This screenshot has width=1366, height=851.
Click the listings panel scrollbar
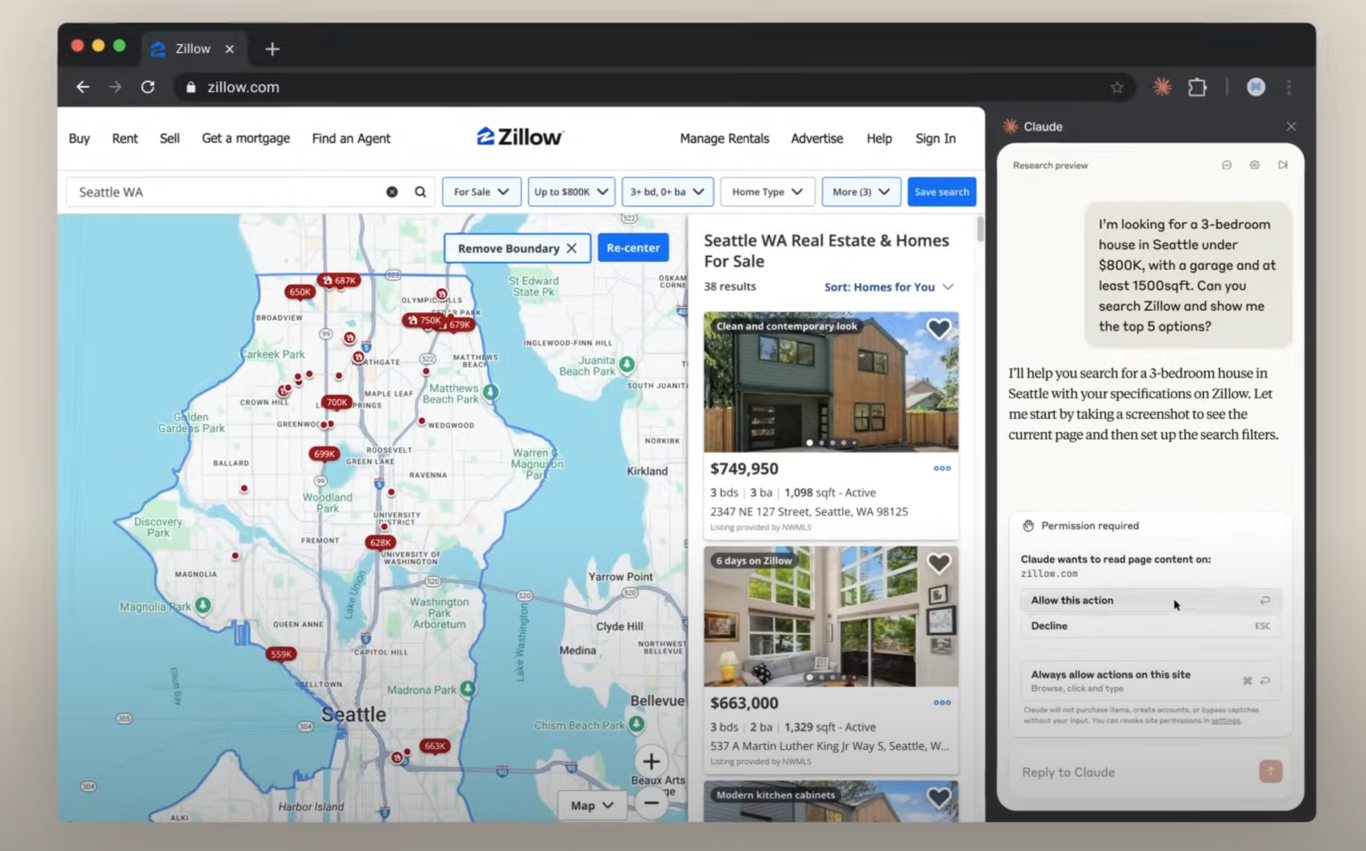coord(980,229)
